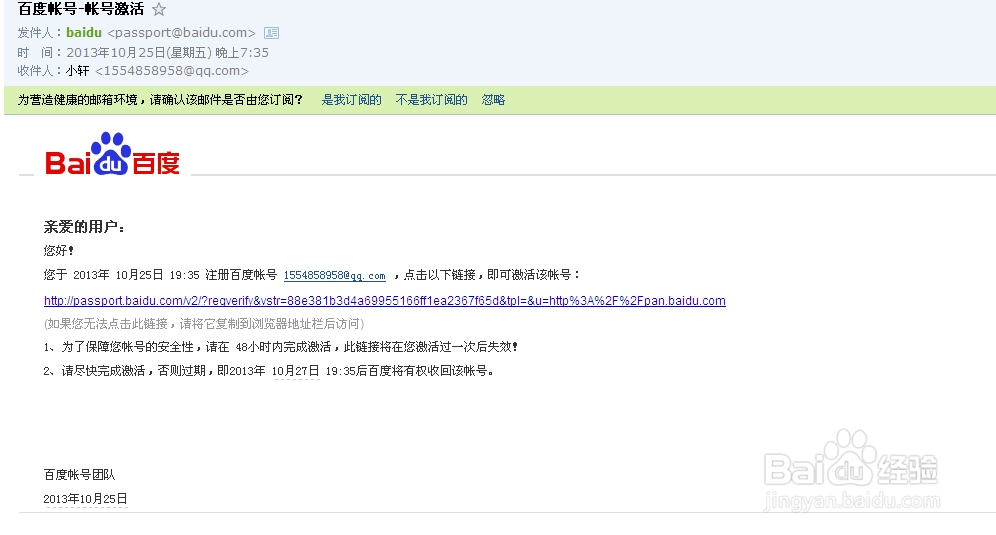Click 不是我订阅的 link
996x535 pixels.
pyautogui.click(x=431, y=100)
